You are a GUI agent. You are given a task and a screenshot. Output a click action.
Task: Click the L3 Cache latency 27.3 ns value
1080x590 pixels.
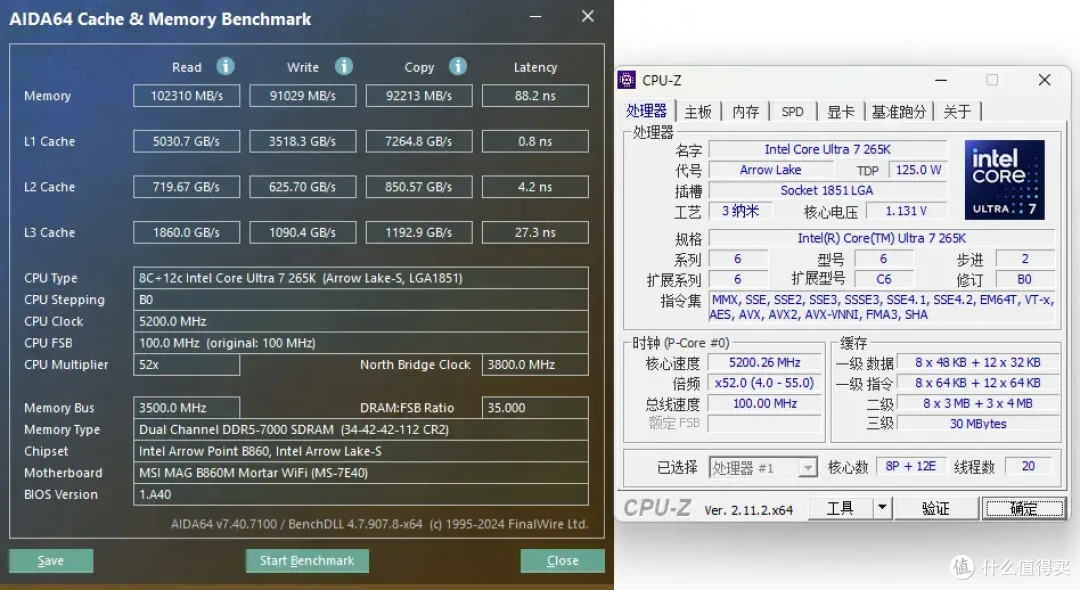tap(535, 233)
